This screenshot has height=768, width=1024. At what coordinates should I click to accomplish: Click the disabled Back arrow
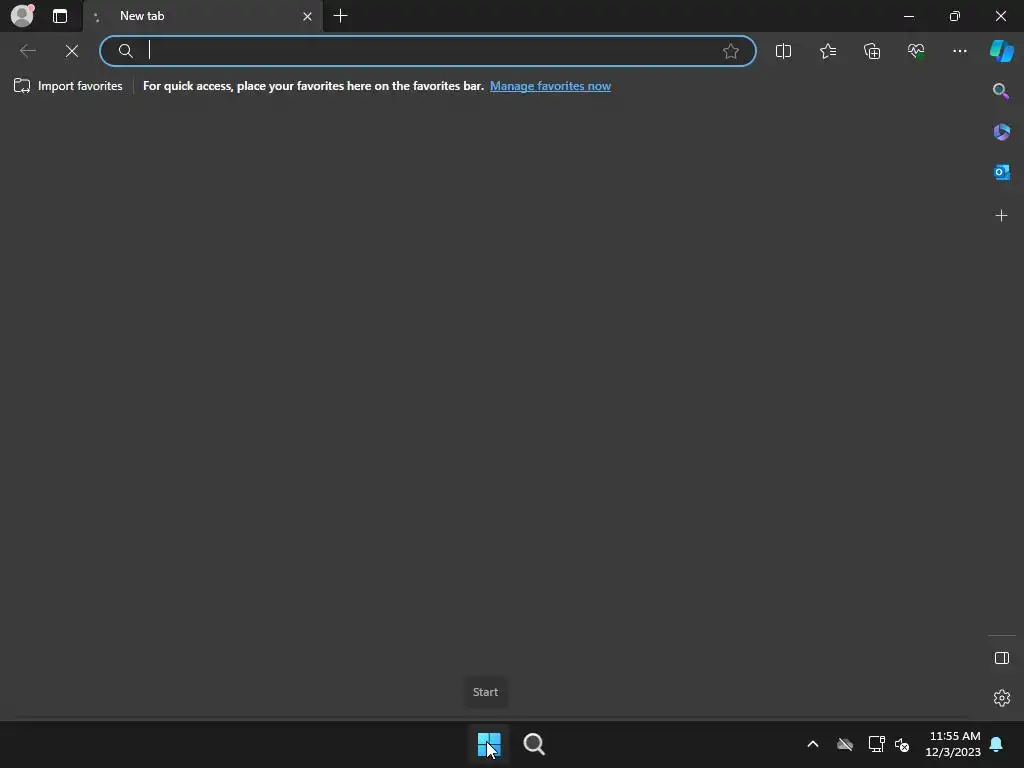click(27, 51)
